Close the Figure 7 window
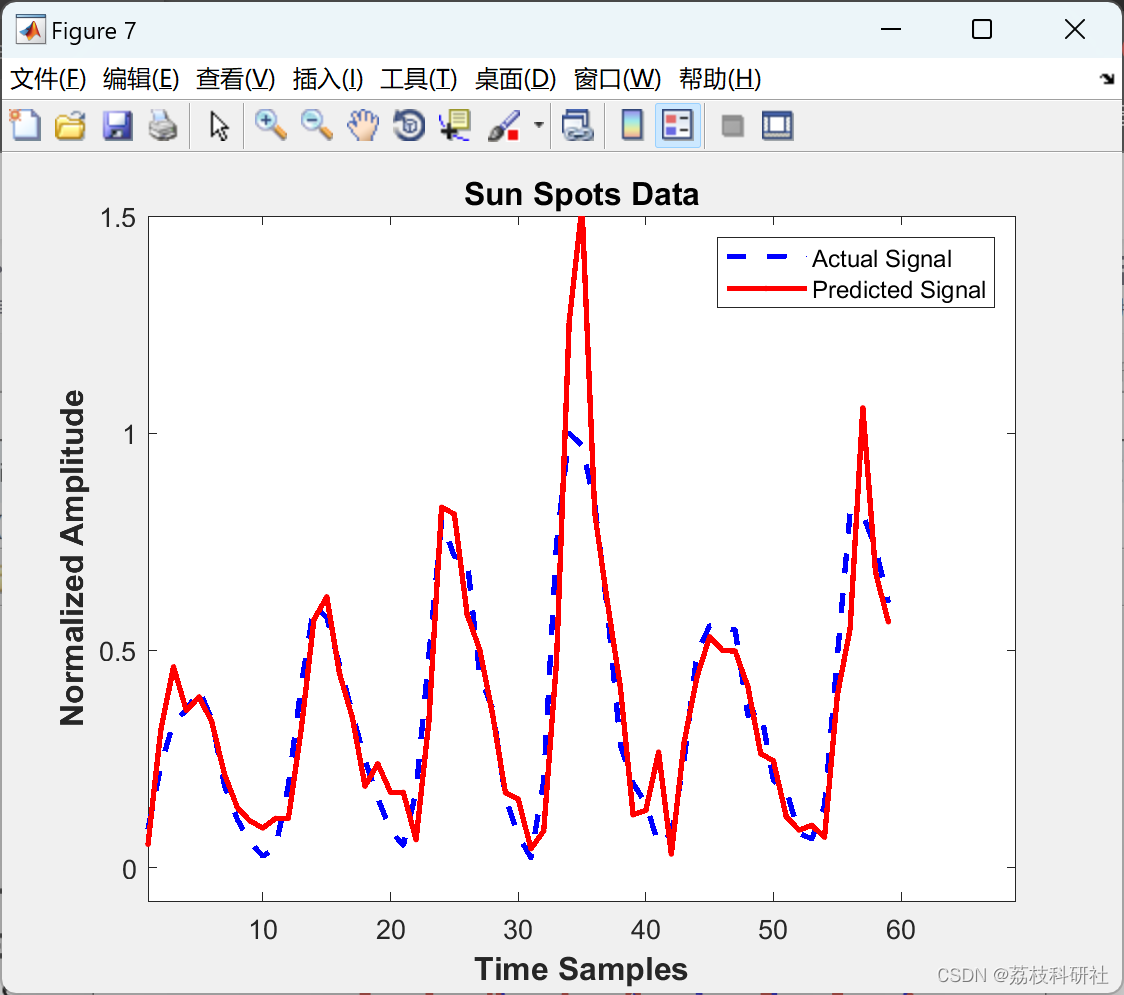1124x995 pixels. click(x=1075, y=29)
